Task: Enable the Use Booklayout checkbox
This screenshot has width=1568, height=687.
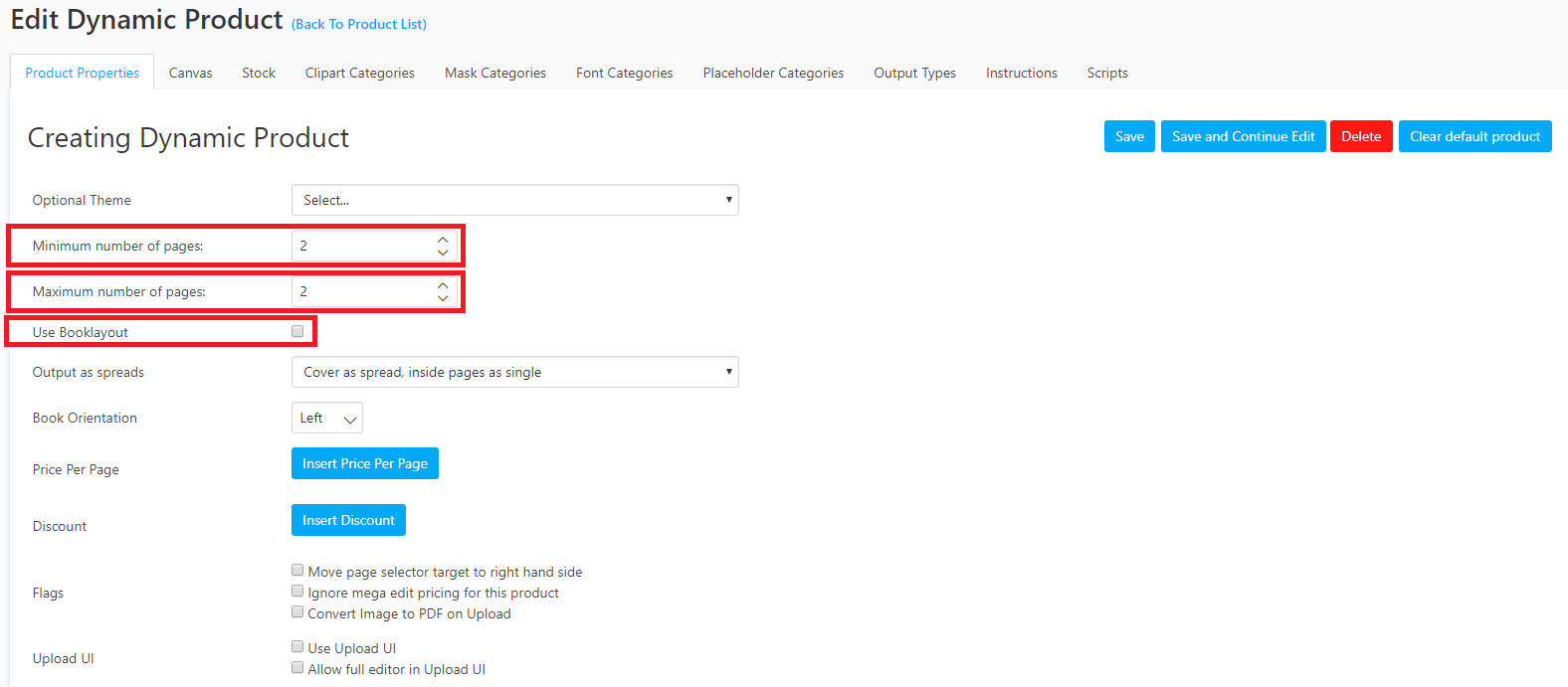Action: point(297,331)
